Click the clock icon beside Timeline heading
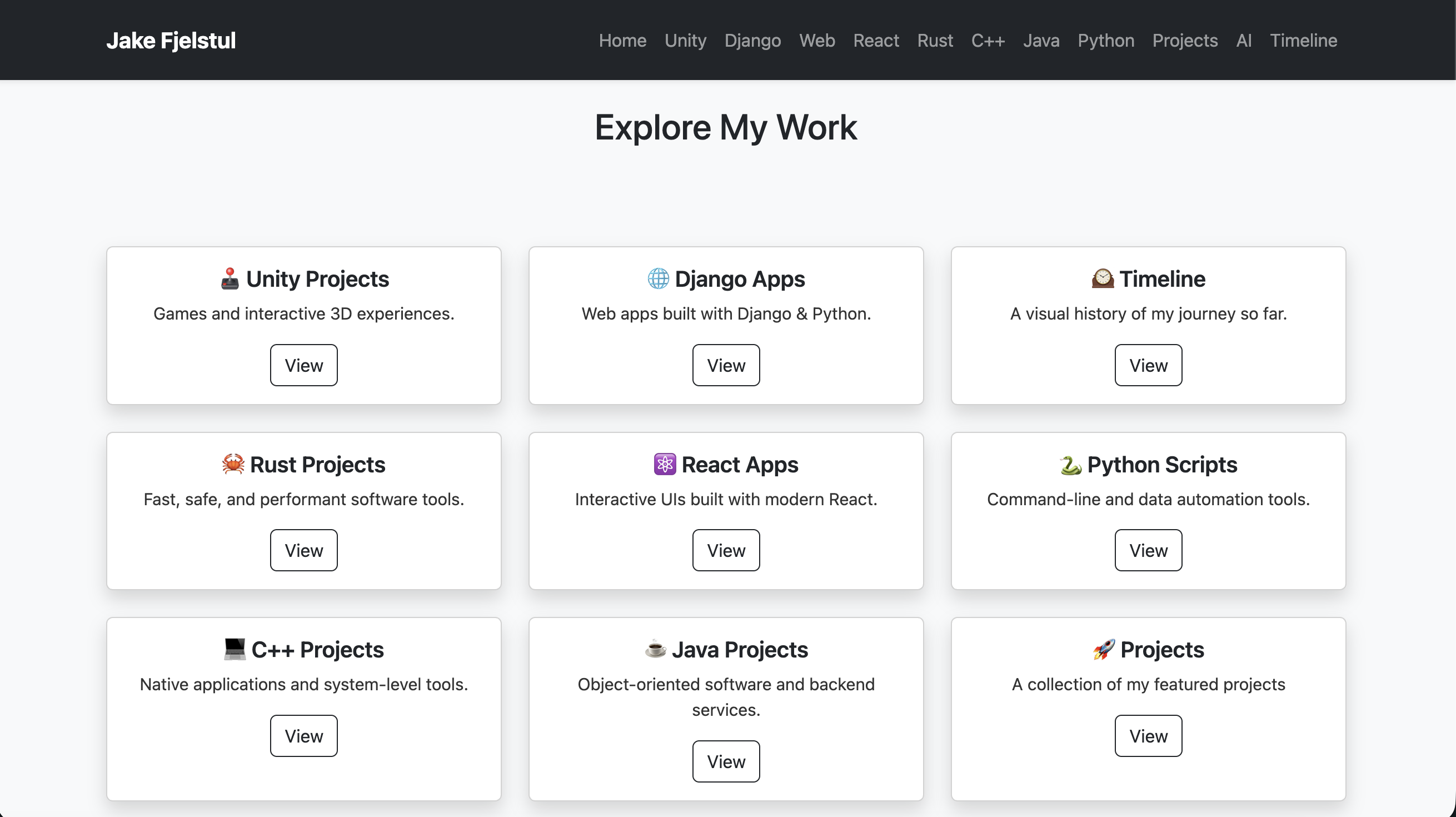 [x=1102, y=279]
